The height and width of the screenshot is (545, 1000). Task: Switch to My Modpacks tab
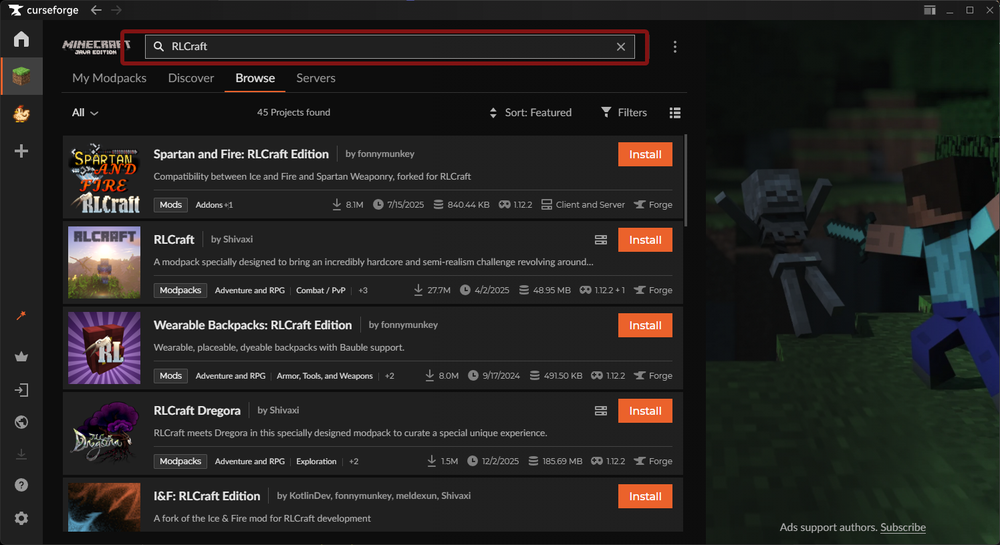coord(109,78)
